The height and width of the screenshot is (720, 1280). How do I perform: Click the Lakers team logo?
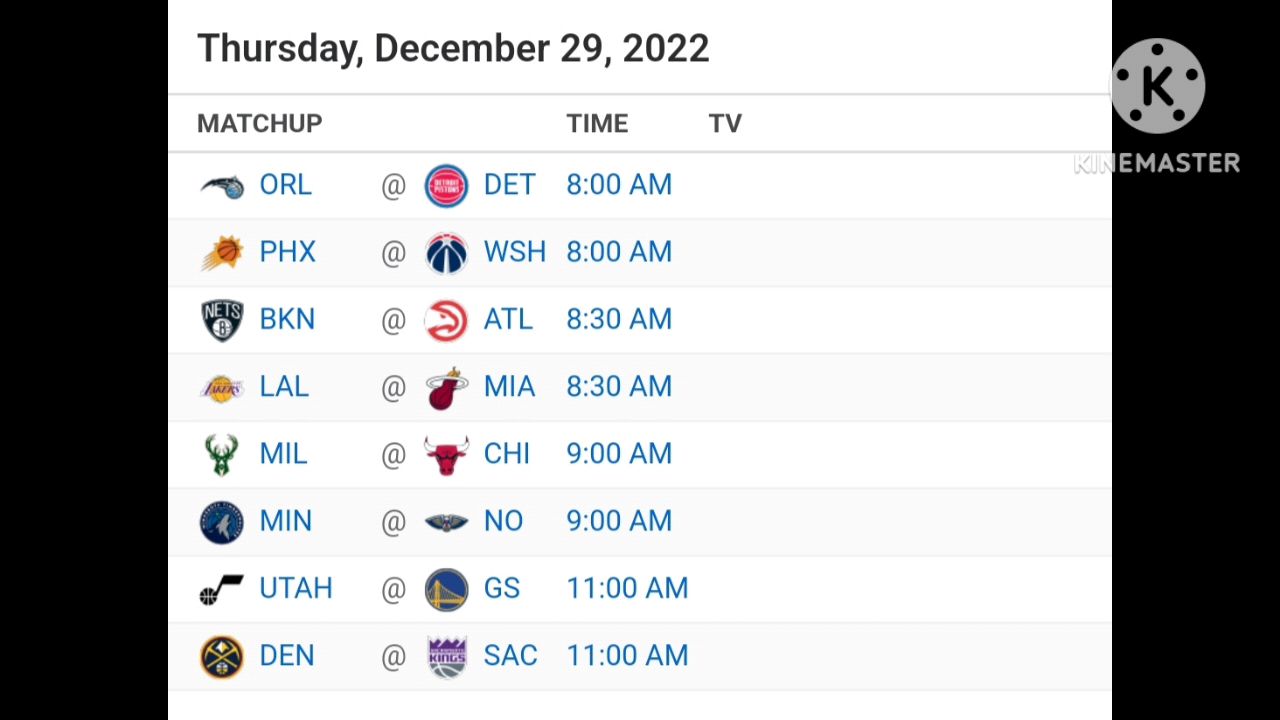pos(222,388)
